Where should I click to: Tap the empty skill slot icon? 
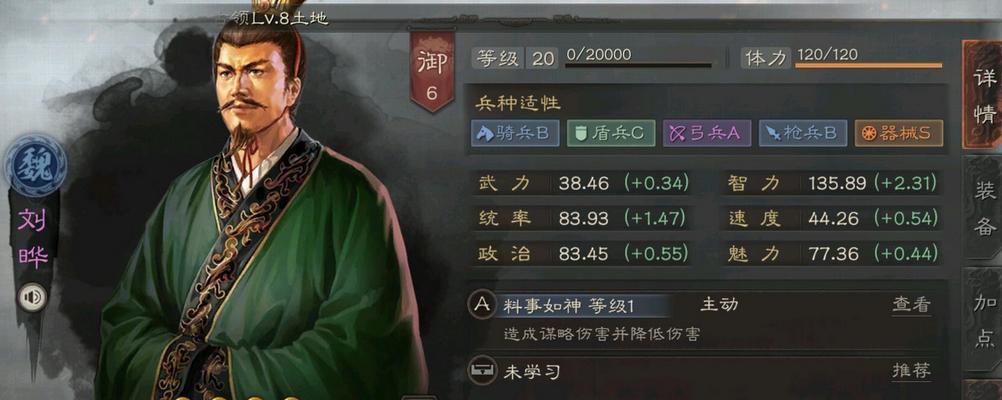pos(482,371)
